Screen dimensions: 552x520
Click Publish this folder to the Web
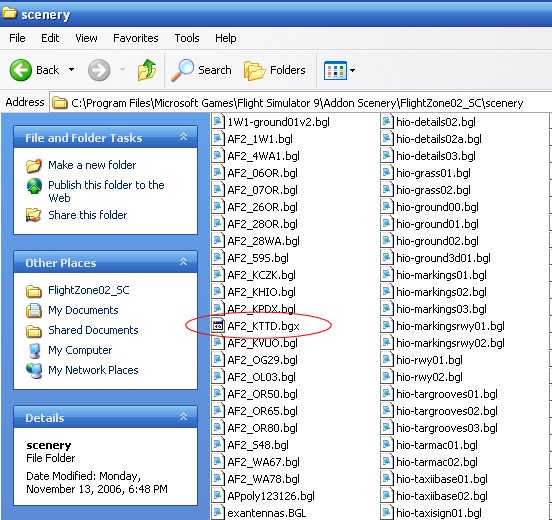[x=106, y=191]
